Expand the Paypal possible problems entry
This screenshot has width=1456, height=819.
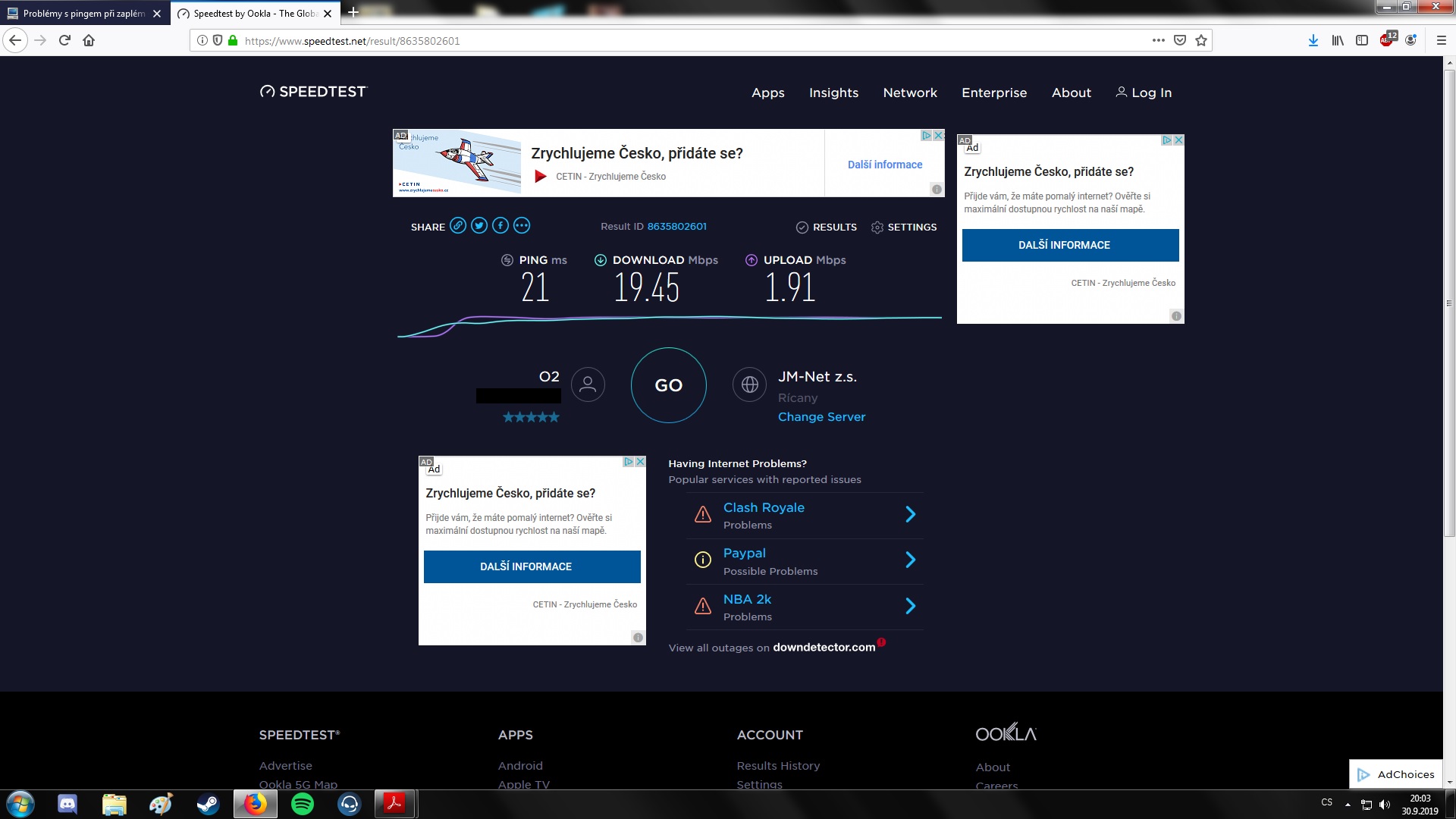coord(910,560)
